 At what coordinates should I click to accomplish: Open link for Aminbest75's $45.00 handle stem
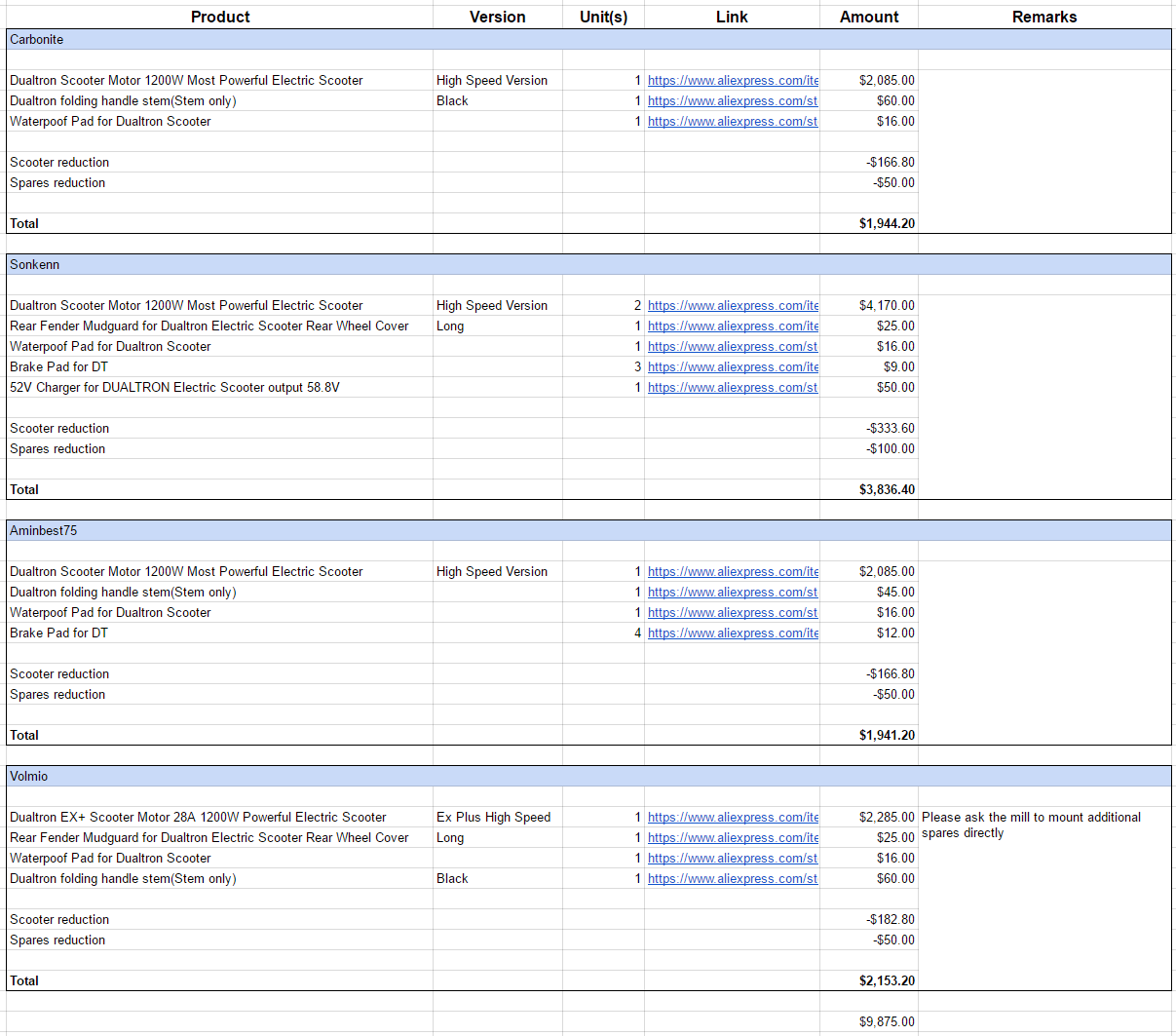click(x=733, y=593)
